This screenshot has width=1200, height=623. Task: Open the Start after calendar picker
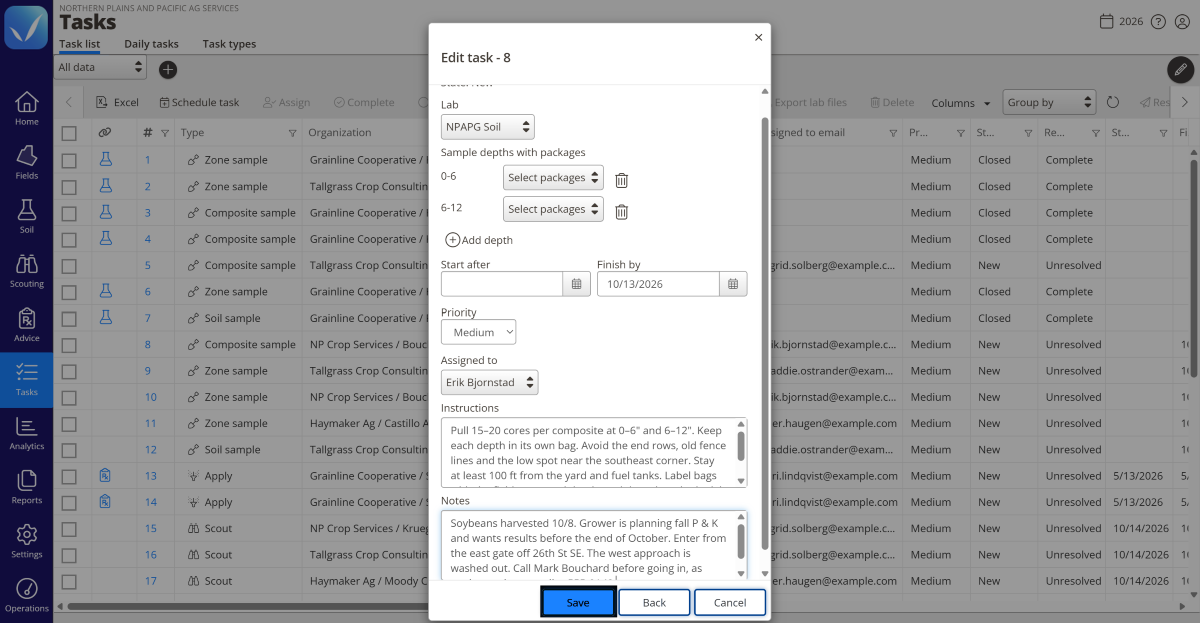click(x=576, y=284)
